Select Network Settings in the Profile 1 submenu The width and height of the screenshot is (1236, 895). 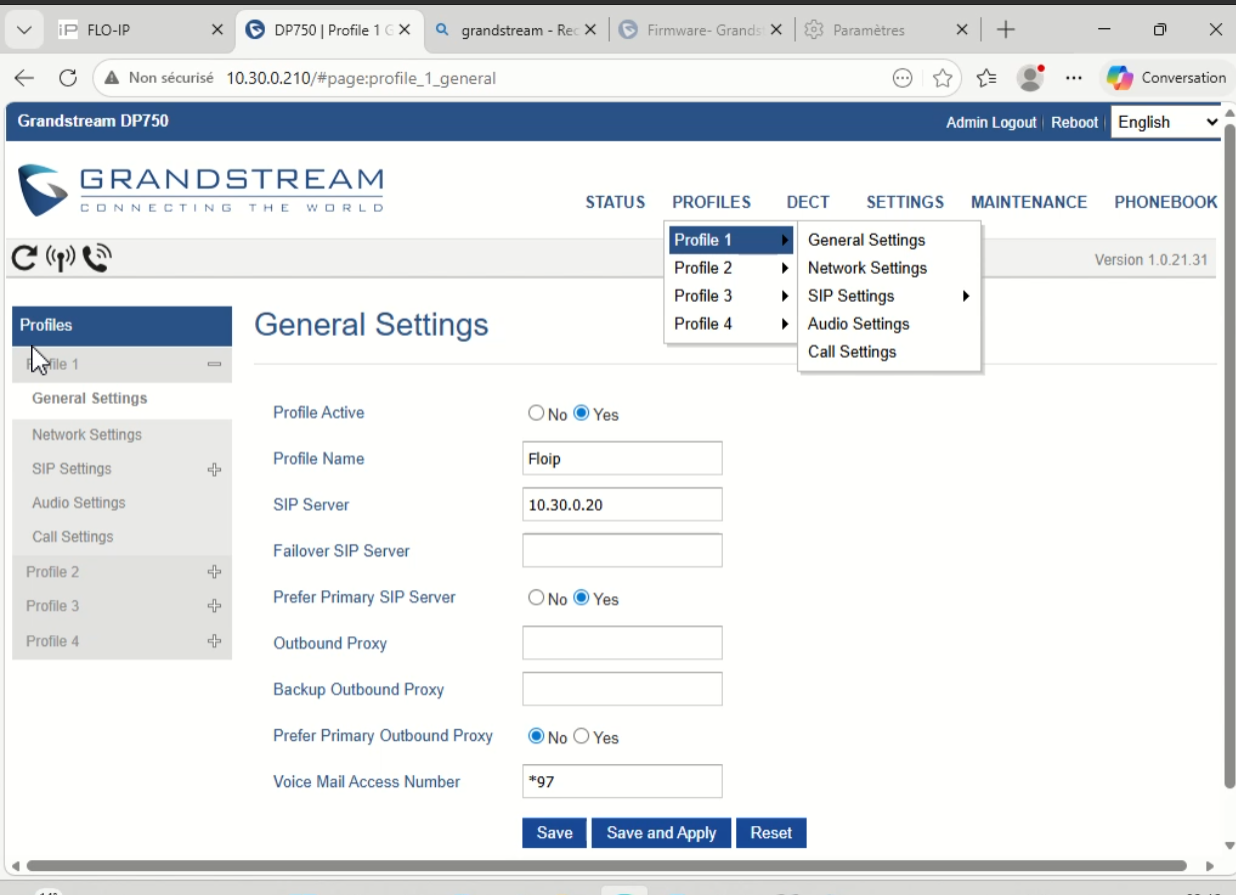click(867, 268)
